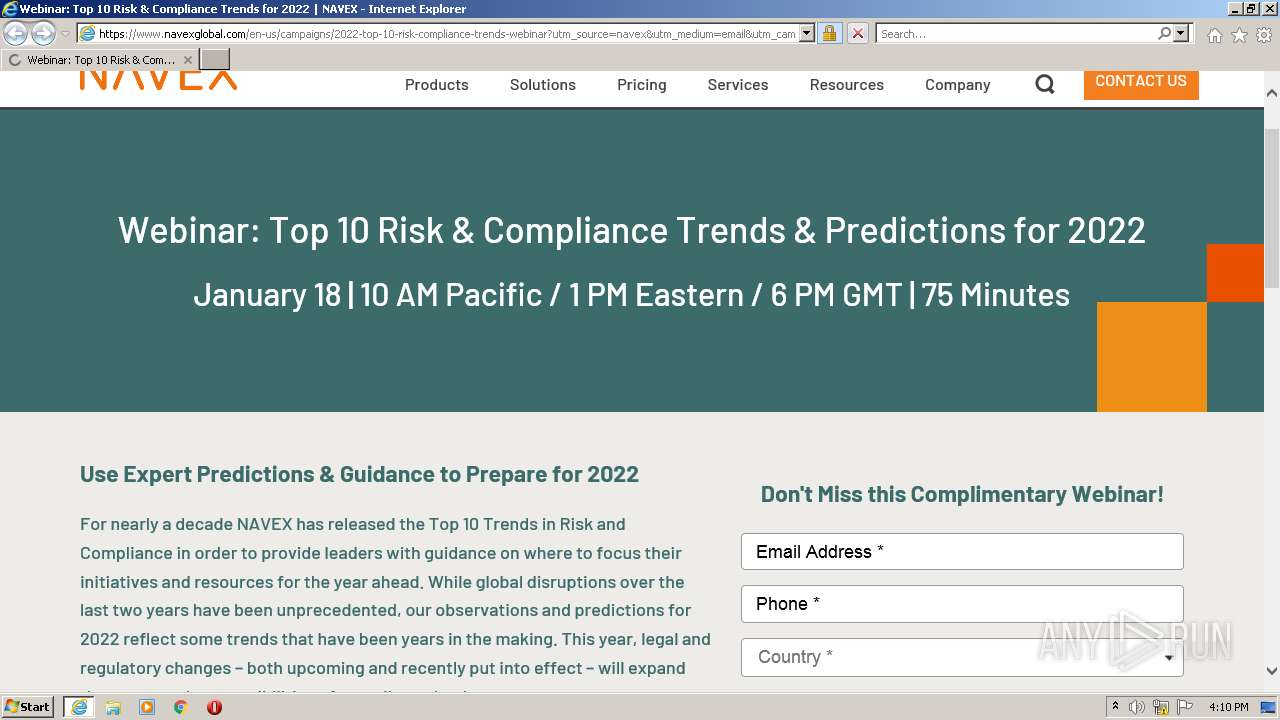This screenshot has height=720, width=1280.
Task: Click the Phone input field
Action: tap(962, 604)
